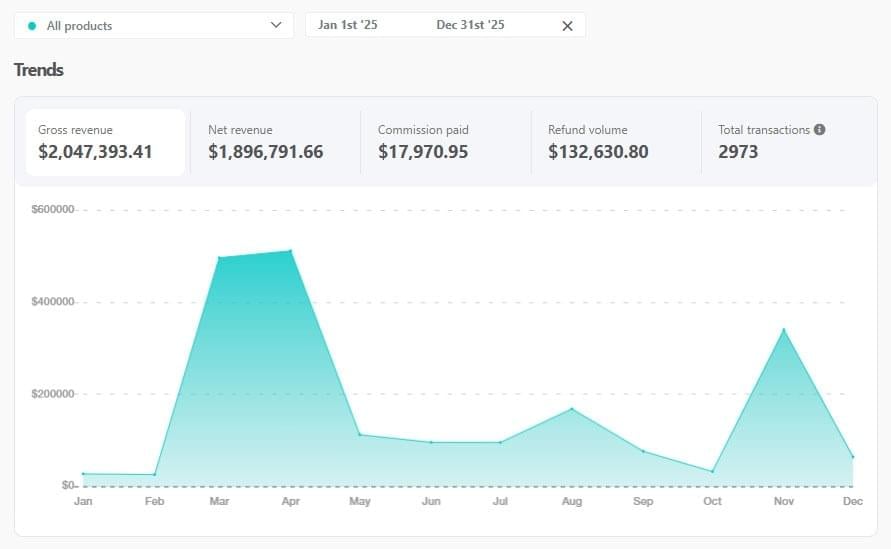Viewport: 891px width, 549px height.
Task: Click the Dec 31st '25 end date
Action: tap(470, 25)
